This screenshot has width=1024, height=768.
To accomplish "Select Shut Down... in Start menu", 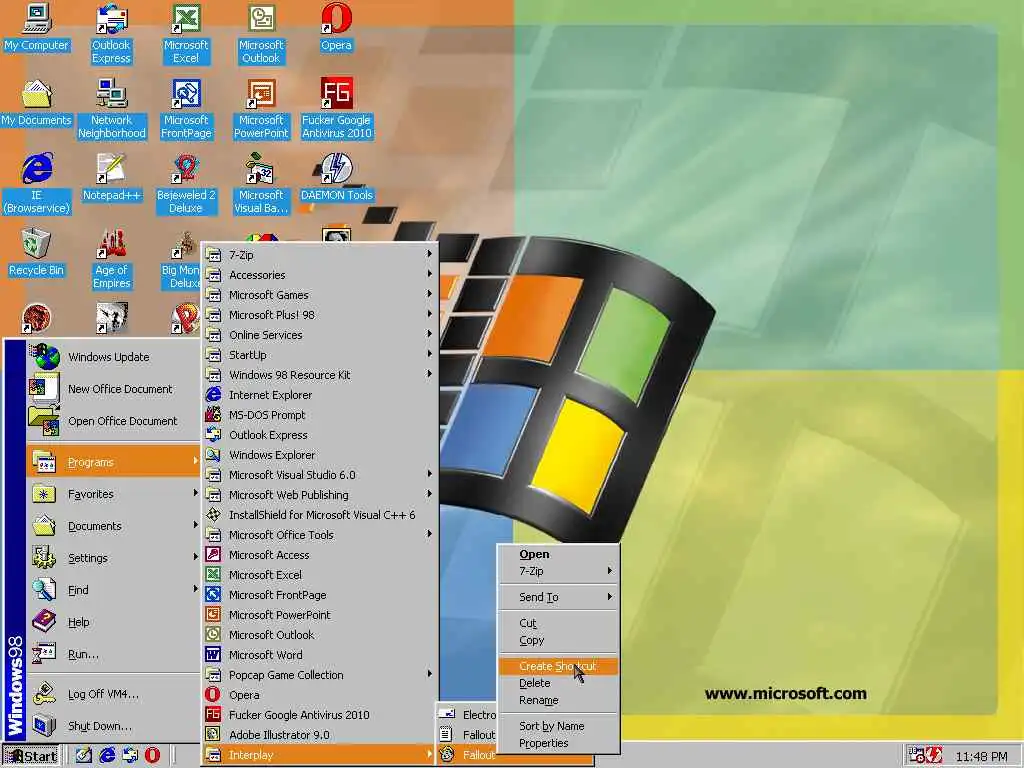I will pyautogui.click(x=114, y=726).
